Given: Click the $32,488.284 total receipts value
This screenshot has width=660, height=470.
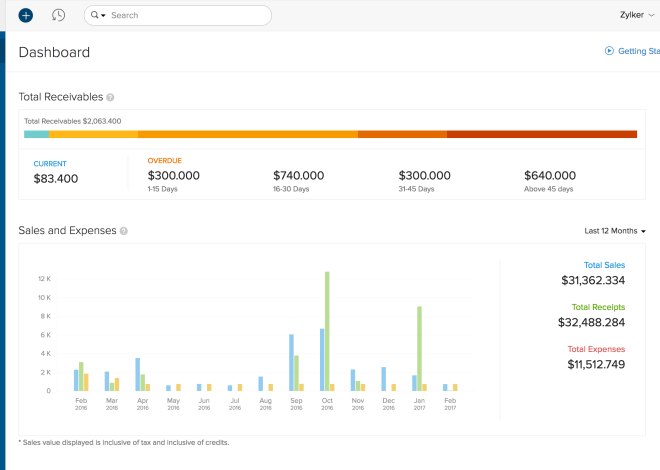Looking at the screenshot, I should click(x=591, y=322).
